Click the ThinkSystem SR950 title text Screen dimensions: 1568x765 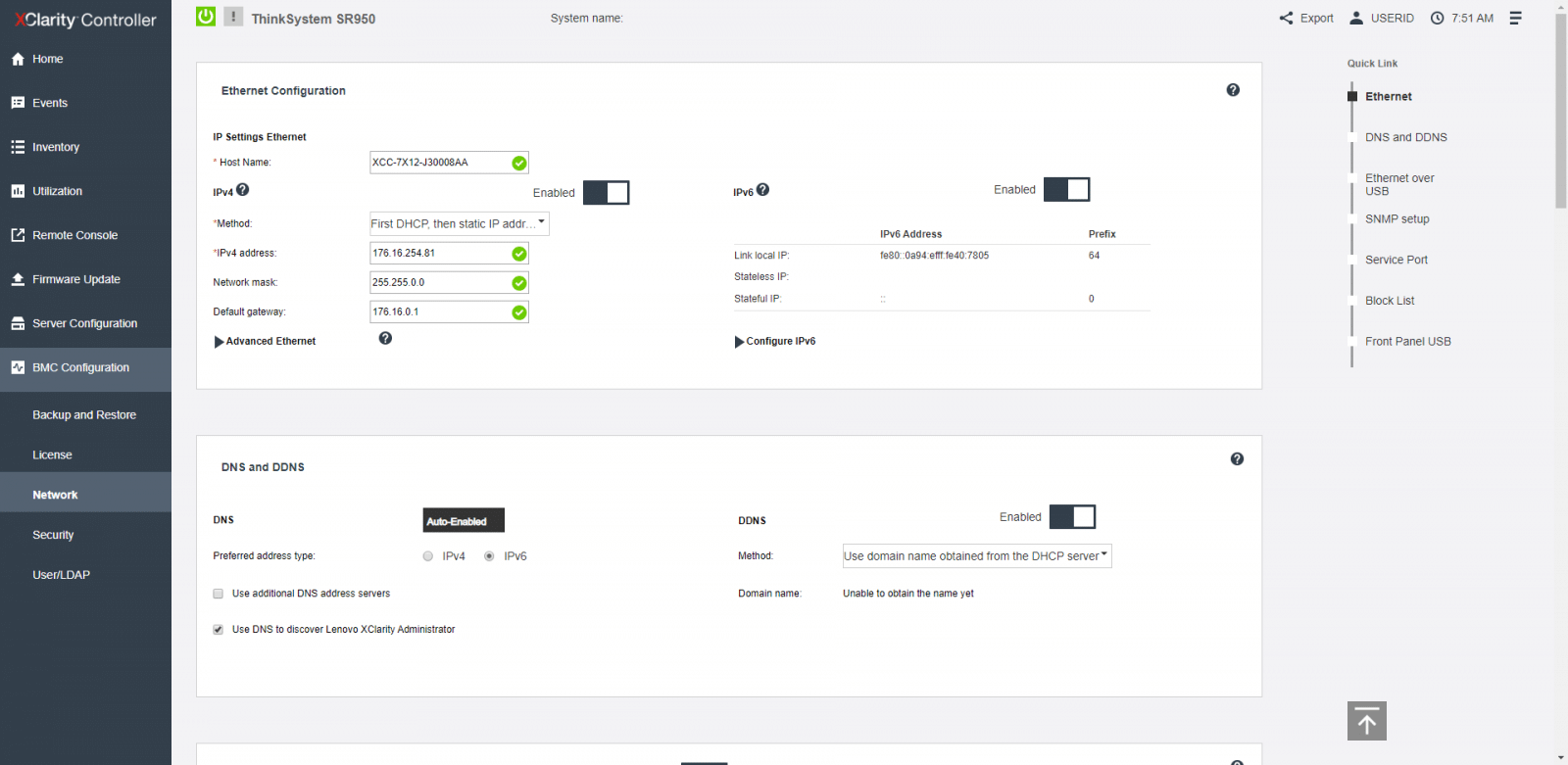coord(314,19)
